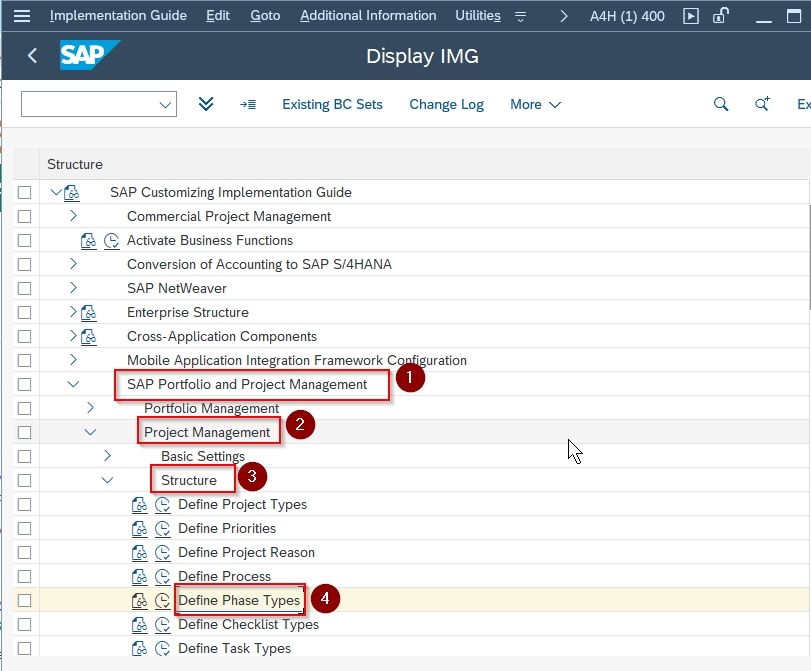Click the session play icon in title bar
This screenshot has height=671, width=811.
690,16
